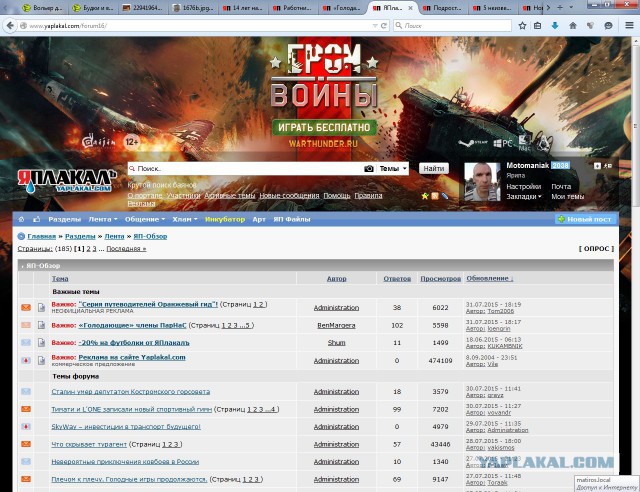640x492 pixels.
Task: Sort by the 'Просмотров' column header
Action: 440,278
